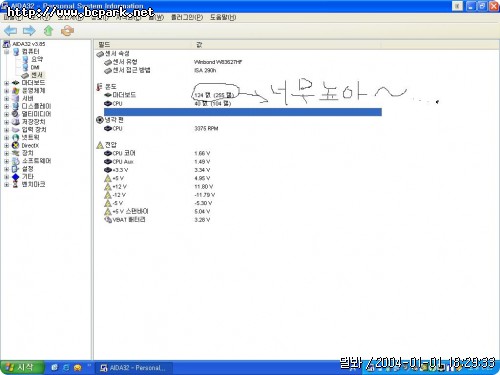Click the 요약 summary icon in tree

tap(25, 59)
